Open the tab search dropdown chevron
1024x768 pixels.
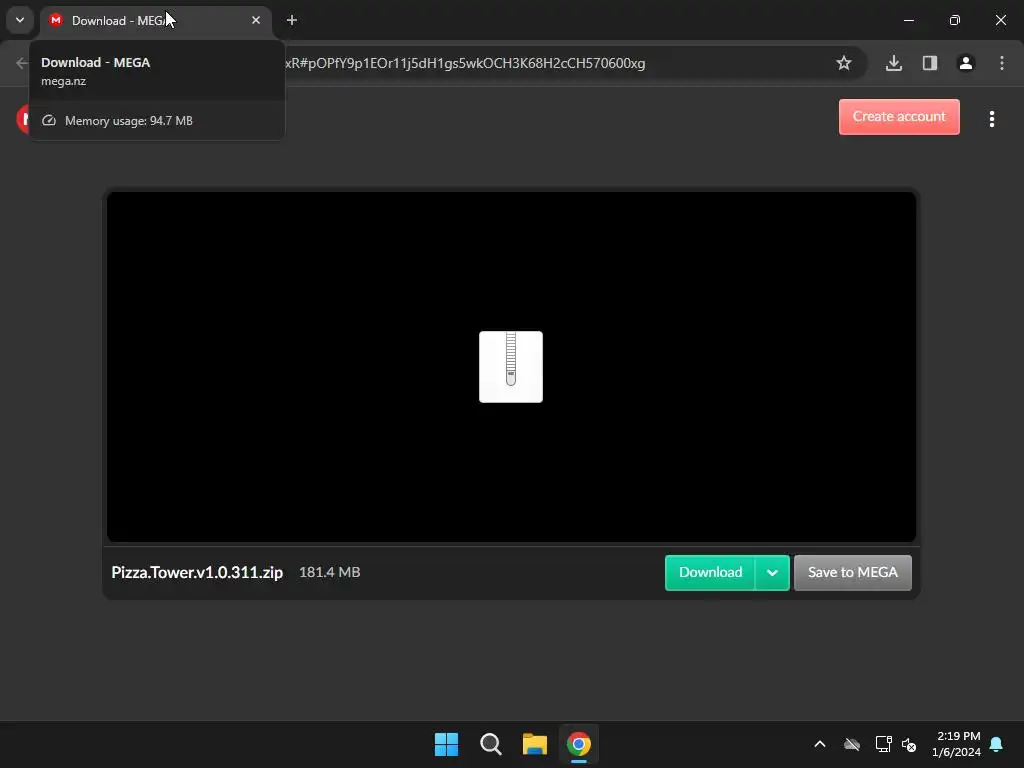(20, 20)
